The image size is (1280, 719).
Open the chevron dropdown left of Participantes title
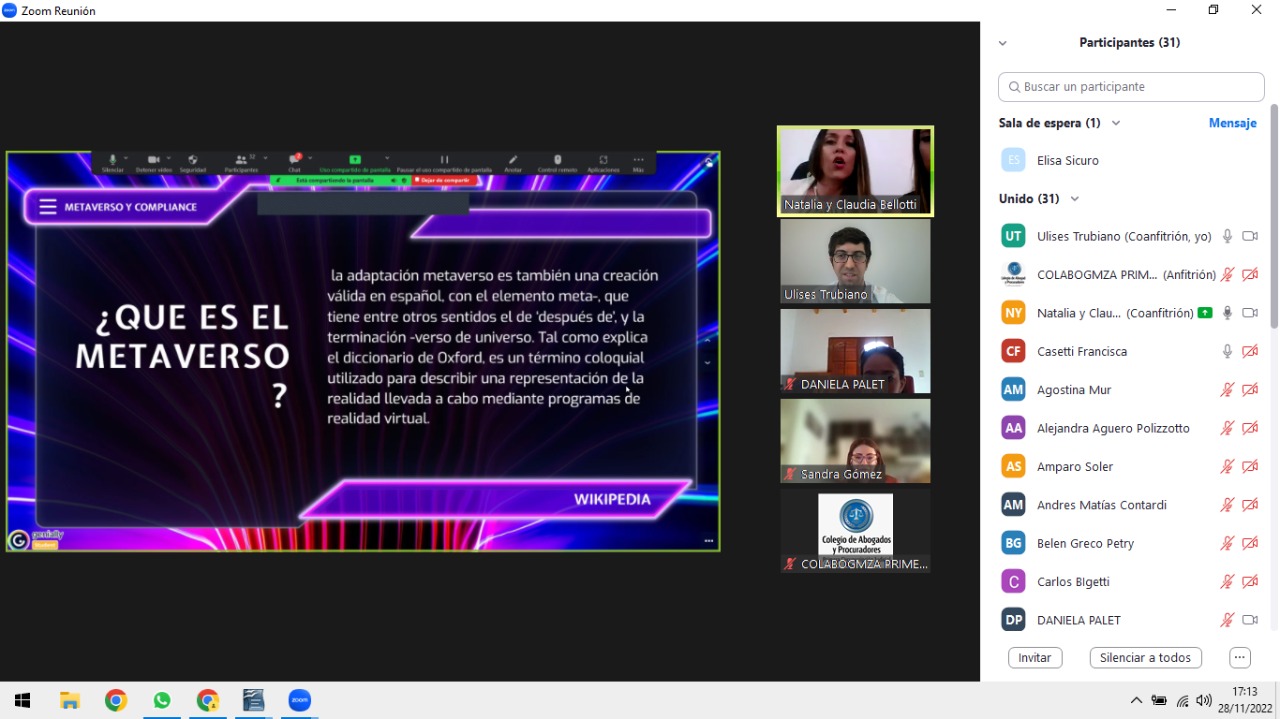[x=1003, y=43]
